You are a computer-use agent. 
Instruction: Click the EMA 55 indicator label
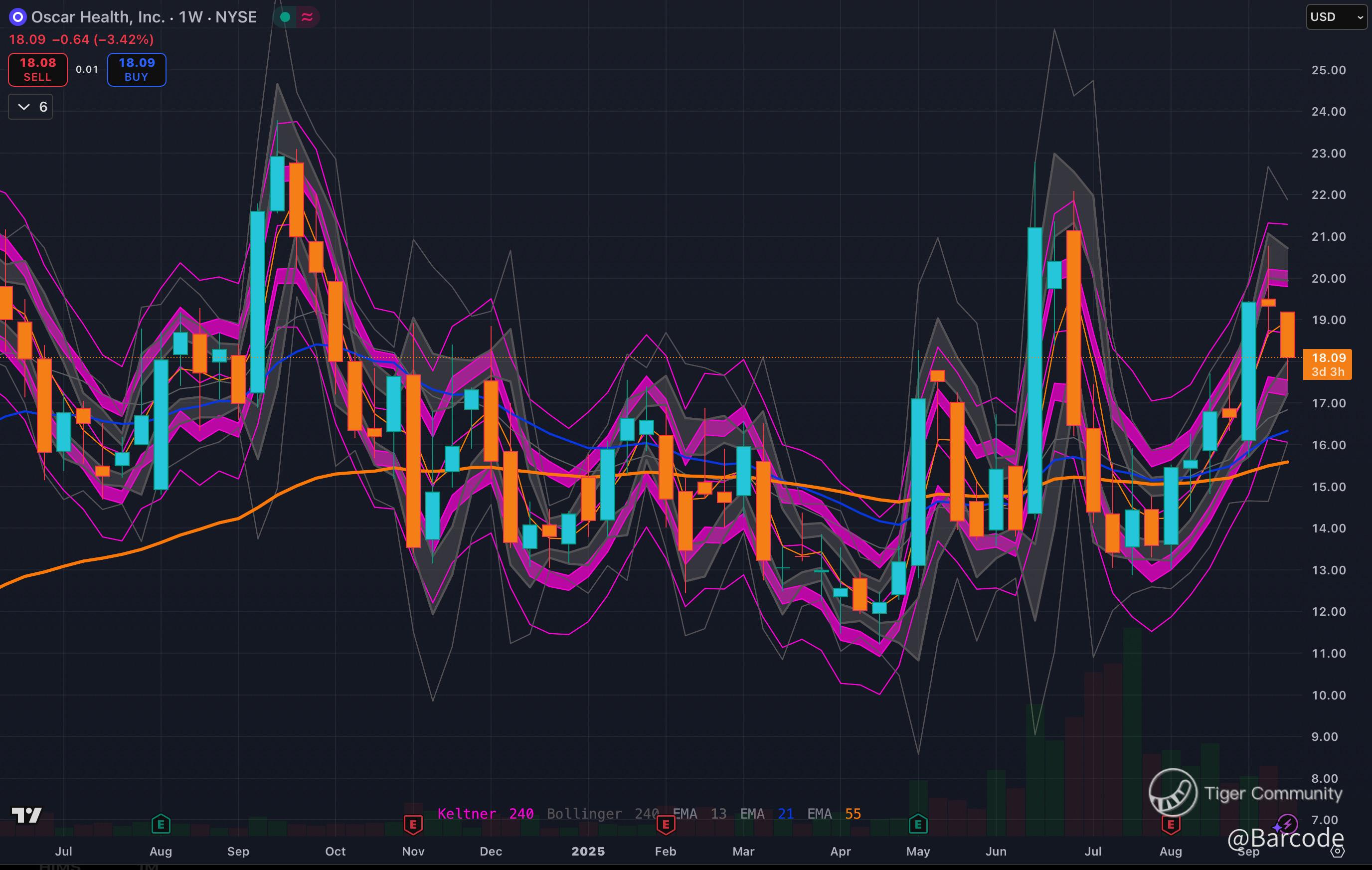[834, 814]
